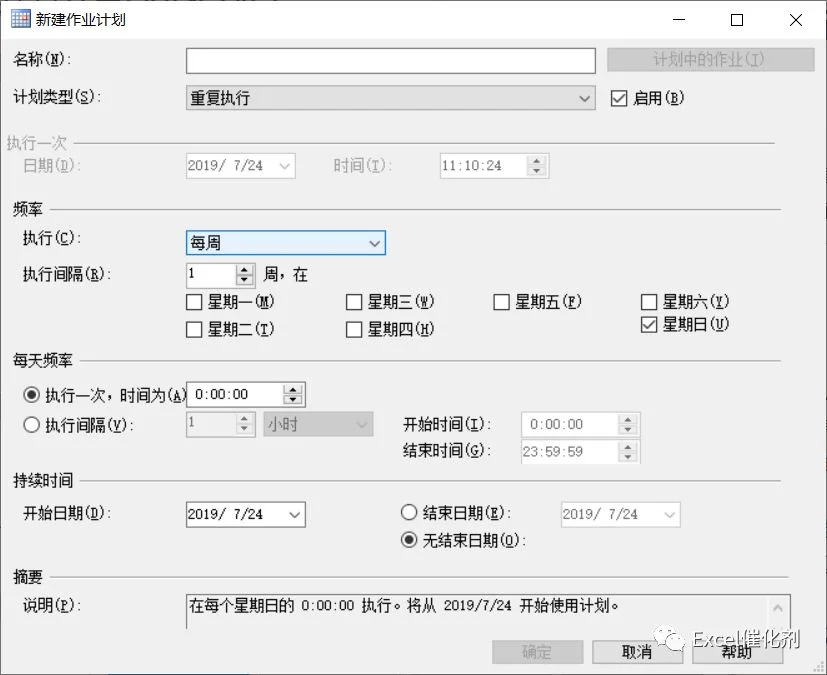Maximize the 新建作业计划 dialog window
Screen dimensions: 827x675
coord(737,20)
